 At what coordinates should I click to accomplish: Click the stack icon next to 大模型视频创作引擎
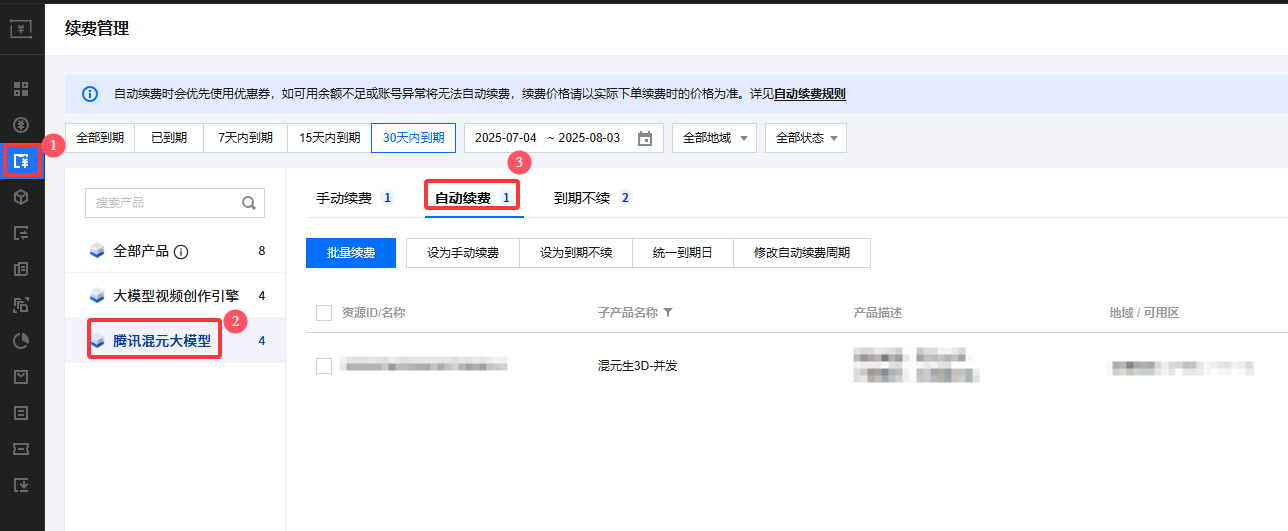pos(97,296)
